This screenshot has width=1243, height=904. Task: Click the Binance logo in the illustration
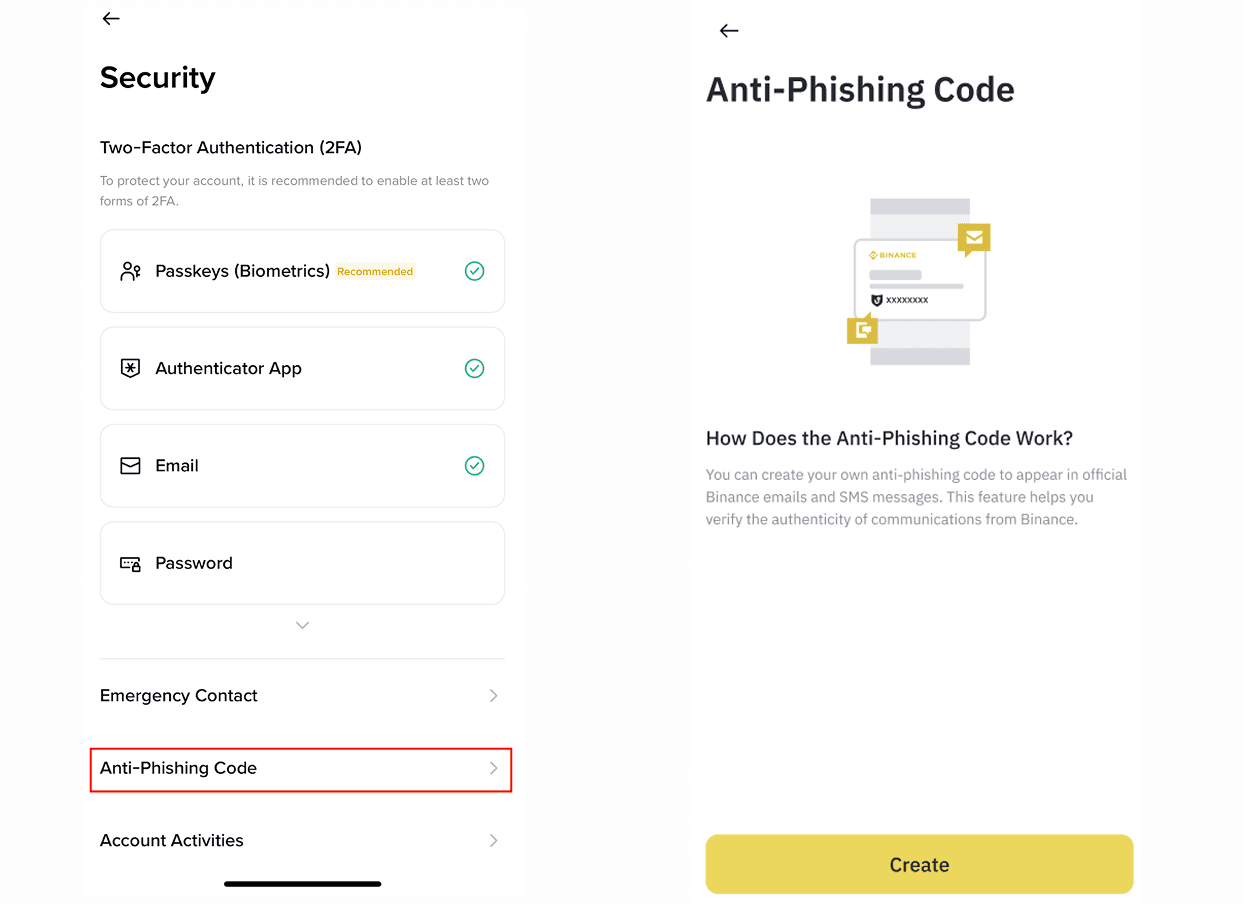892,255
